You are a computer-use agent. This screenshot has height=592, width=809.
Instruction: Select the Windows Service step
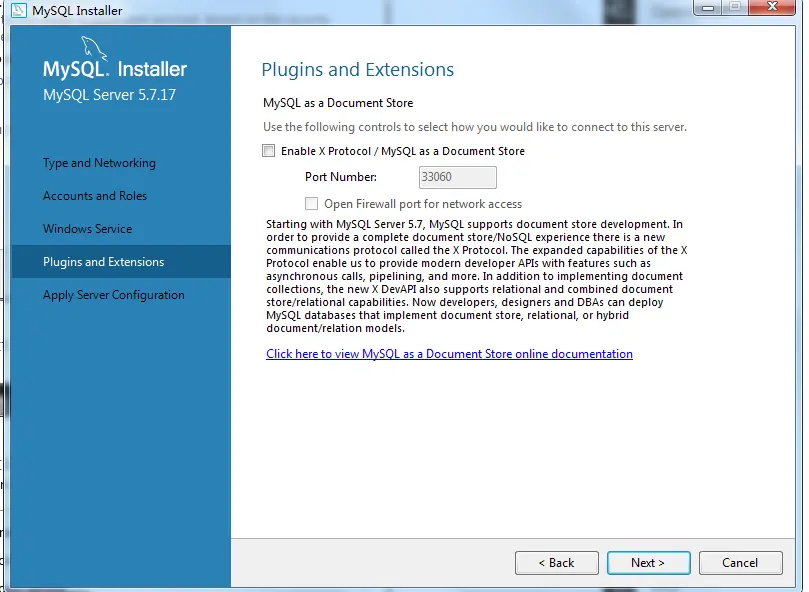coord(88,229)
